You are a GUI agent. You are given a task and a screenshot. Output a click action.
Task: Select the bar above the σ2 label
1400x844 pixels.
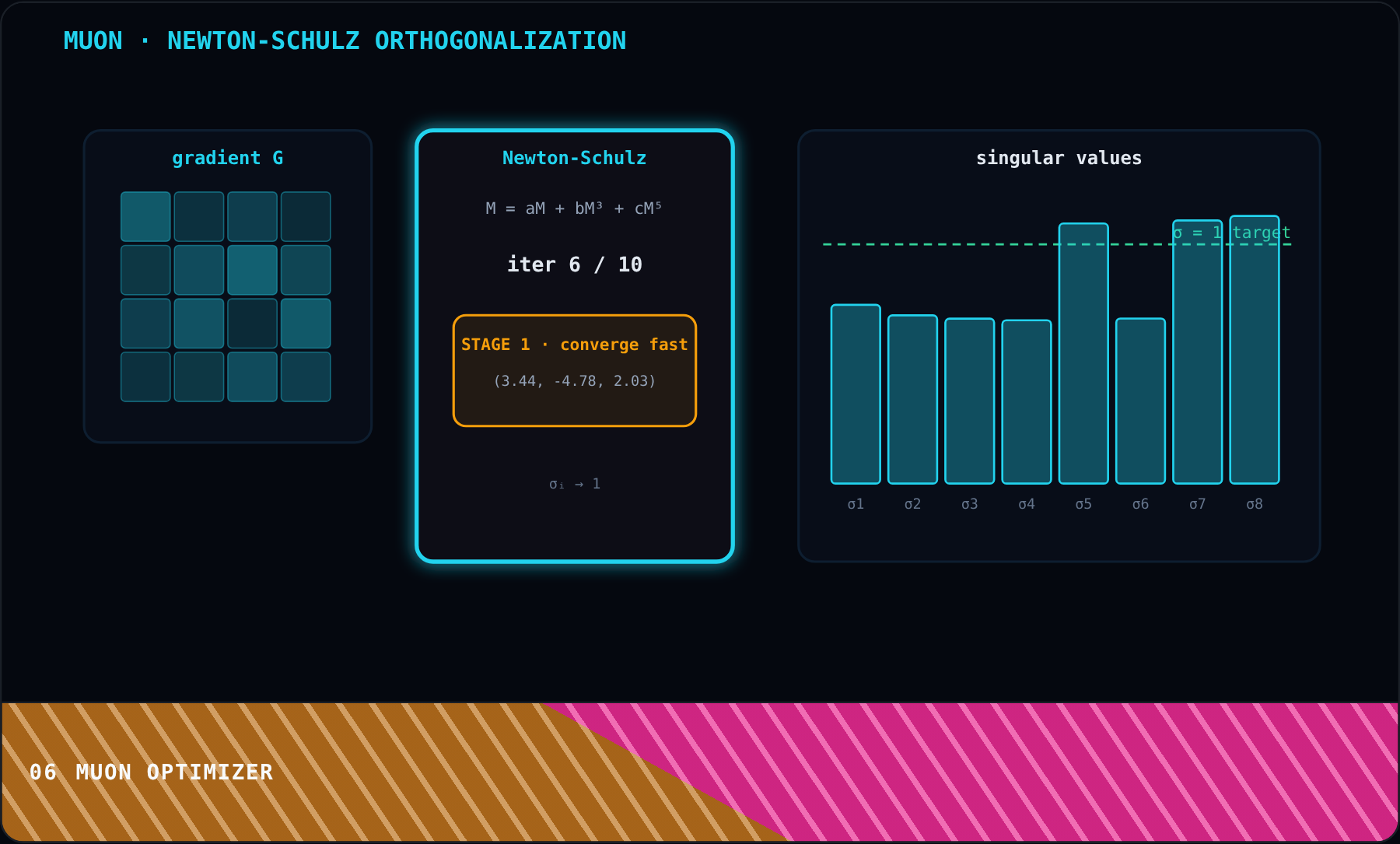[912, 399]
